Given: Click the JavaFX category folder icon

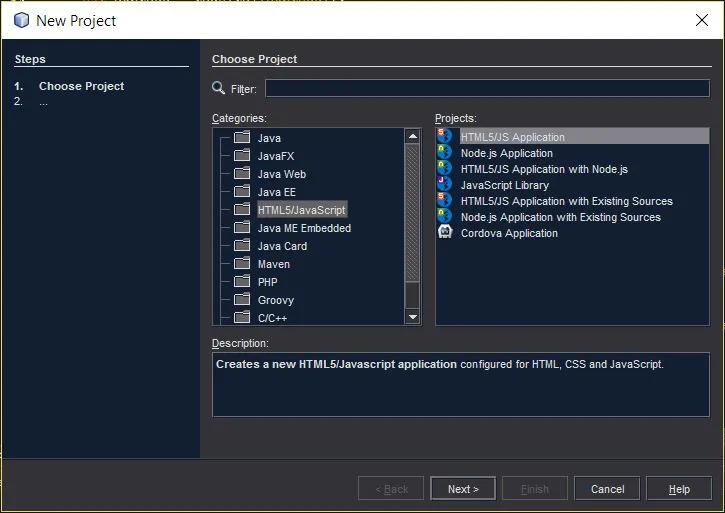Looking at the screenshot, I should pos(242,155).
